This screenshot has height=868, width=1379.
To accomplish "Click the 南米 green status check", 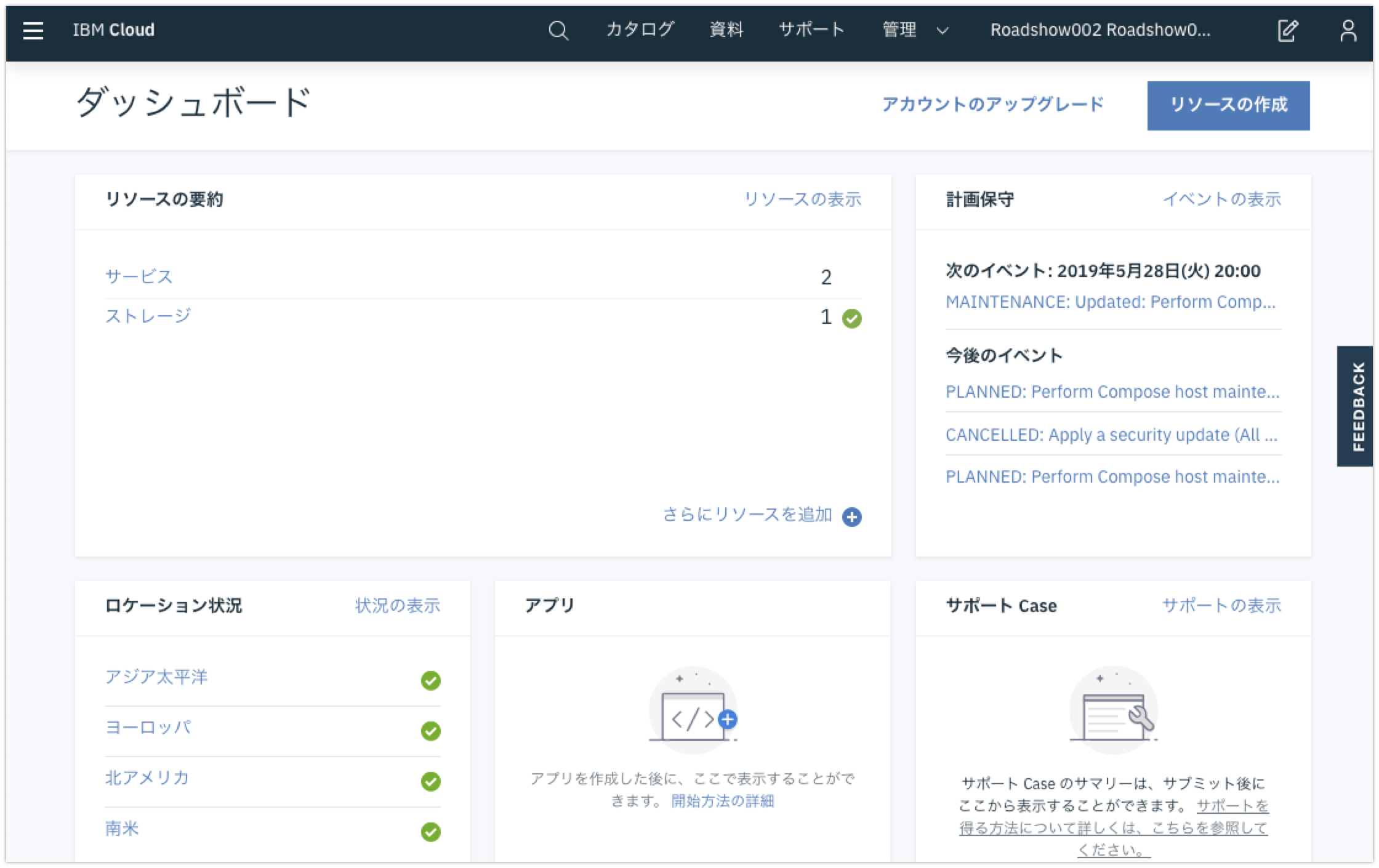I will [x=431, y=832].
